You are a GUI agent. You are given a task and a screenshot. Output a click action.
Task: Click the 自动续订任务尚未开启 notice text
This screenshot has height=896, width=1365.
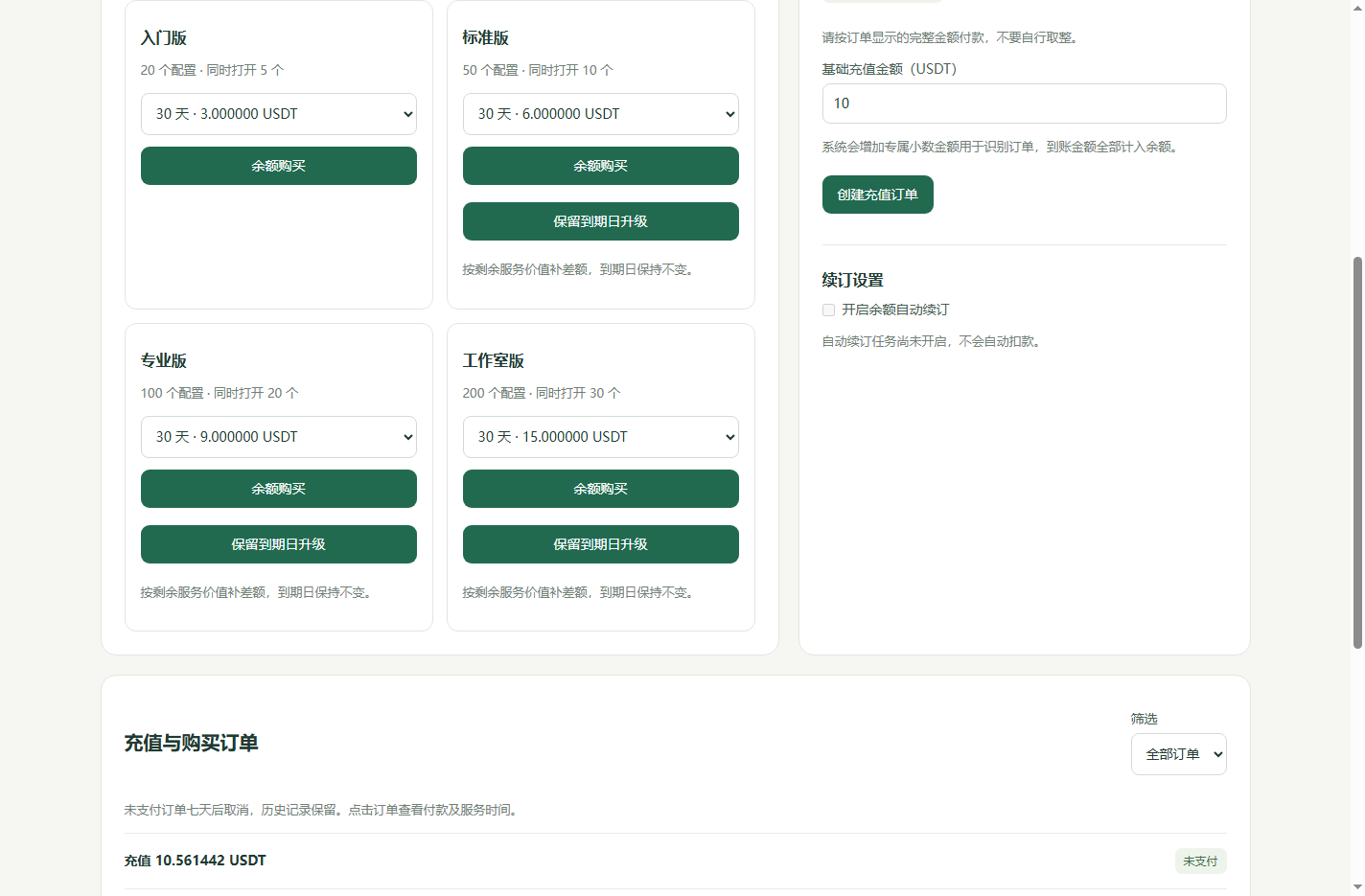pyautogui.click(x=932, y=341)
